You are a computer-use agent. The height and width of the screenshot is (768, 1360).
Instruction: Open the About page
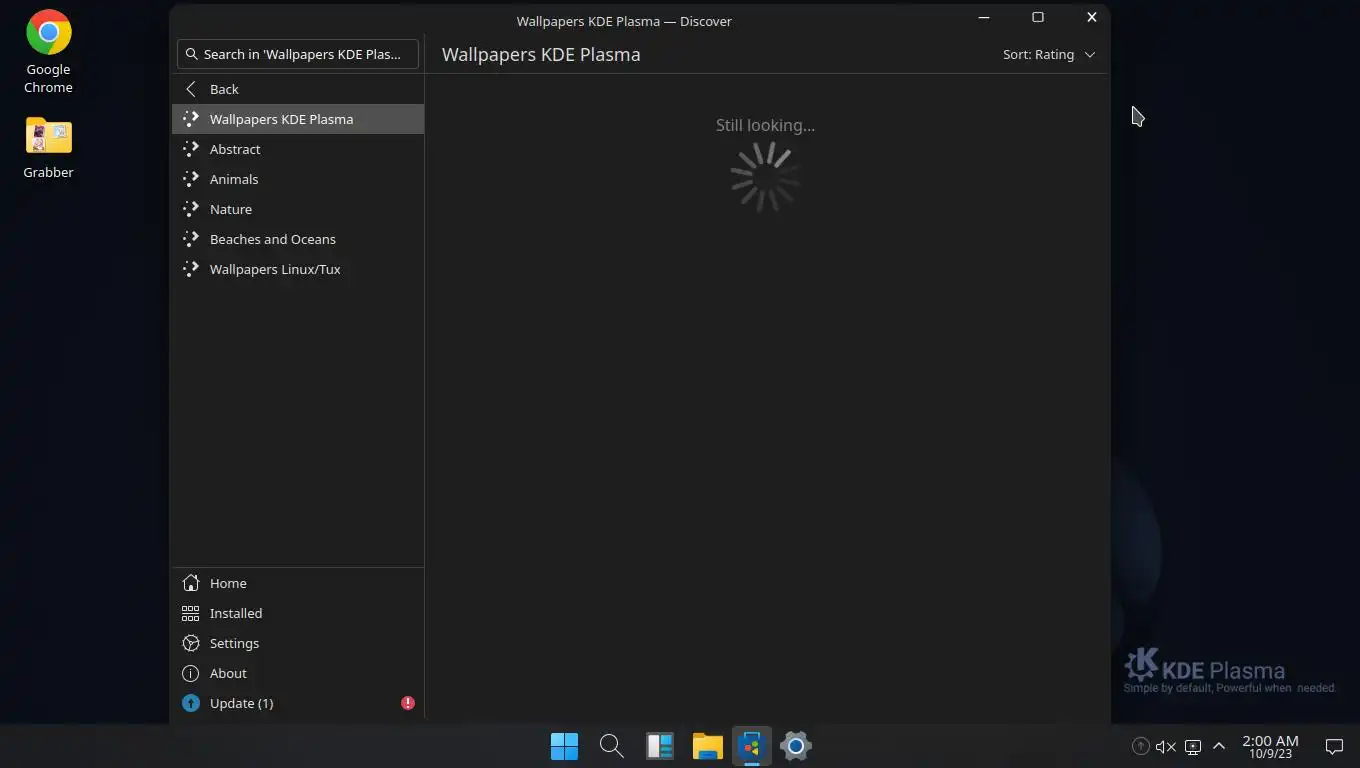(298, 673)
